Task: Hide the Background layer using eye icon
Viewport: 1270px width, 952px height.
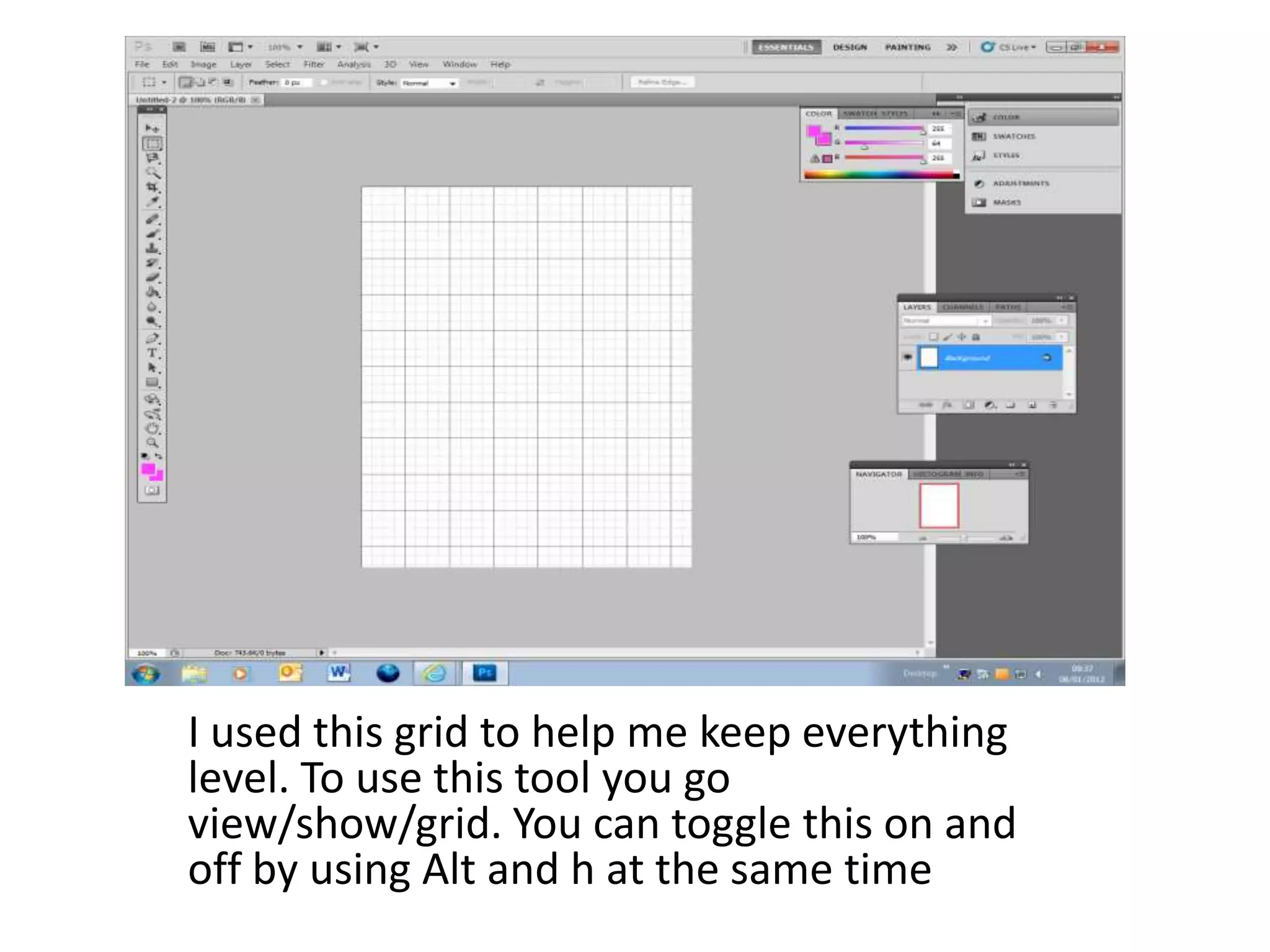Action: 907,357
